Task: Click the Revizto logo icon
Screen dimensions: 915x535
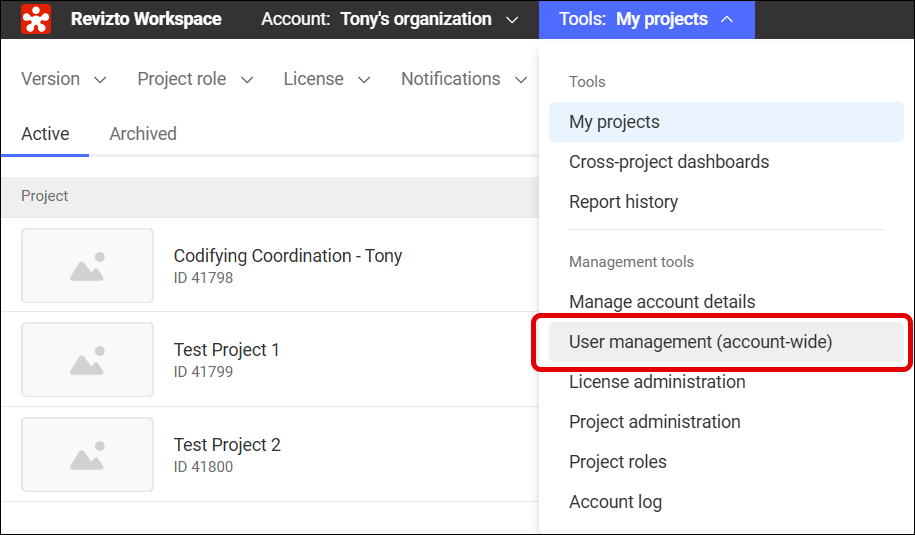Action: pyautogui.click(x=36, y=19)
